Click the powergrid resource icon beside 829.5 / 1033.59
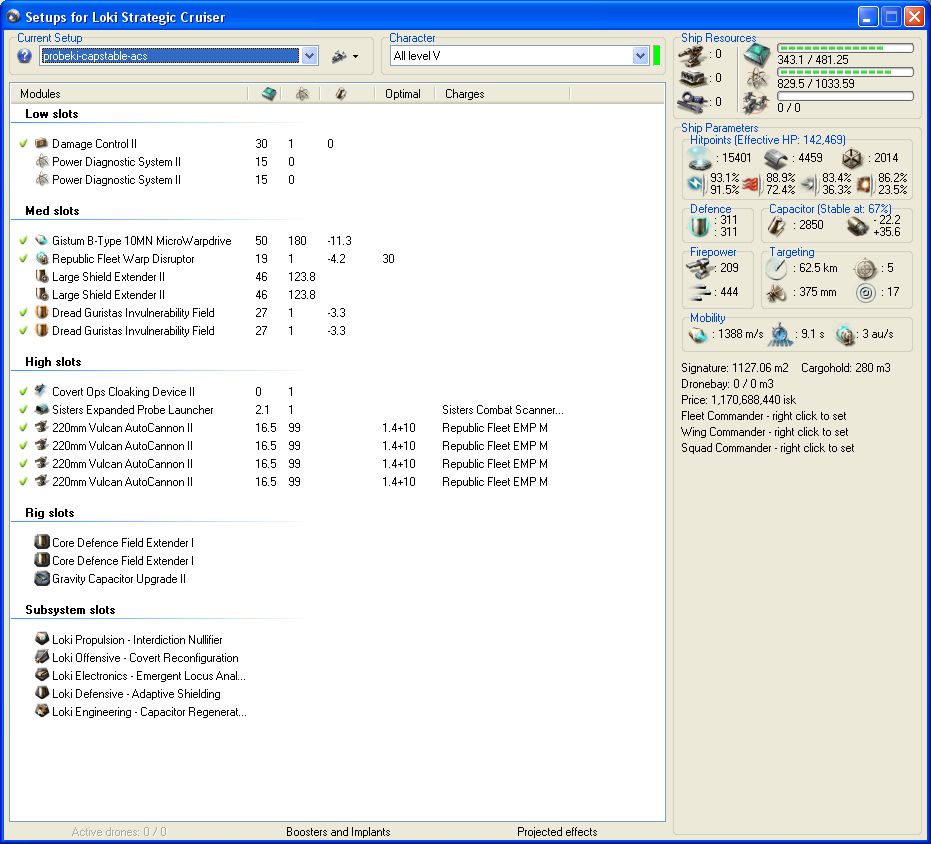This screenshot has height=844, width=931. pyautogui.click(x=757, y=78)
